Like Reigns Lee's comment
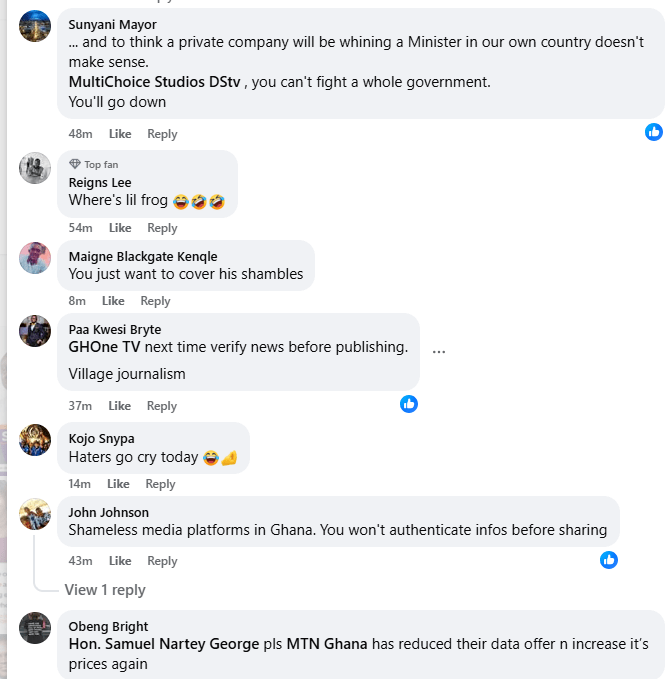The width and height of the screenshot is (670, 679). click(x=120, y=228)
